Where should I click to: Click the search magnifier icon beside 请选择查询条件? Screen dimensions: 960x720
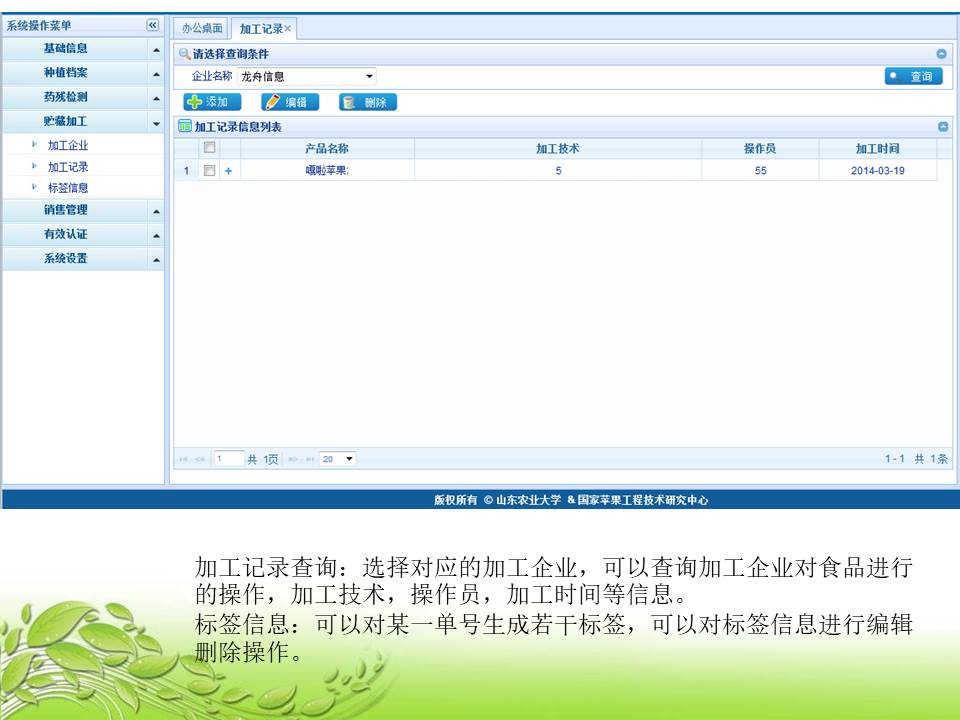[x=184, y=54]
